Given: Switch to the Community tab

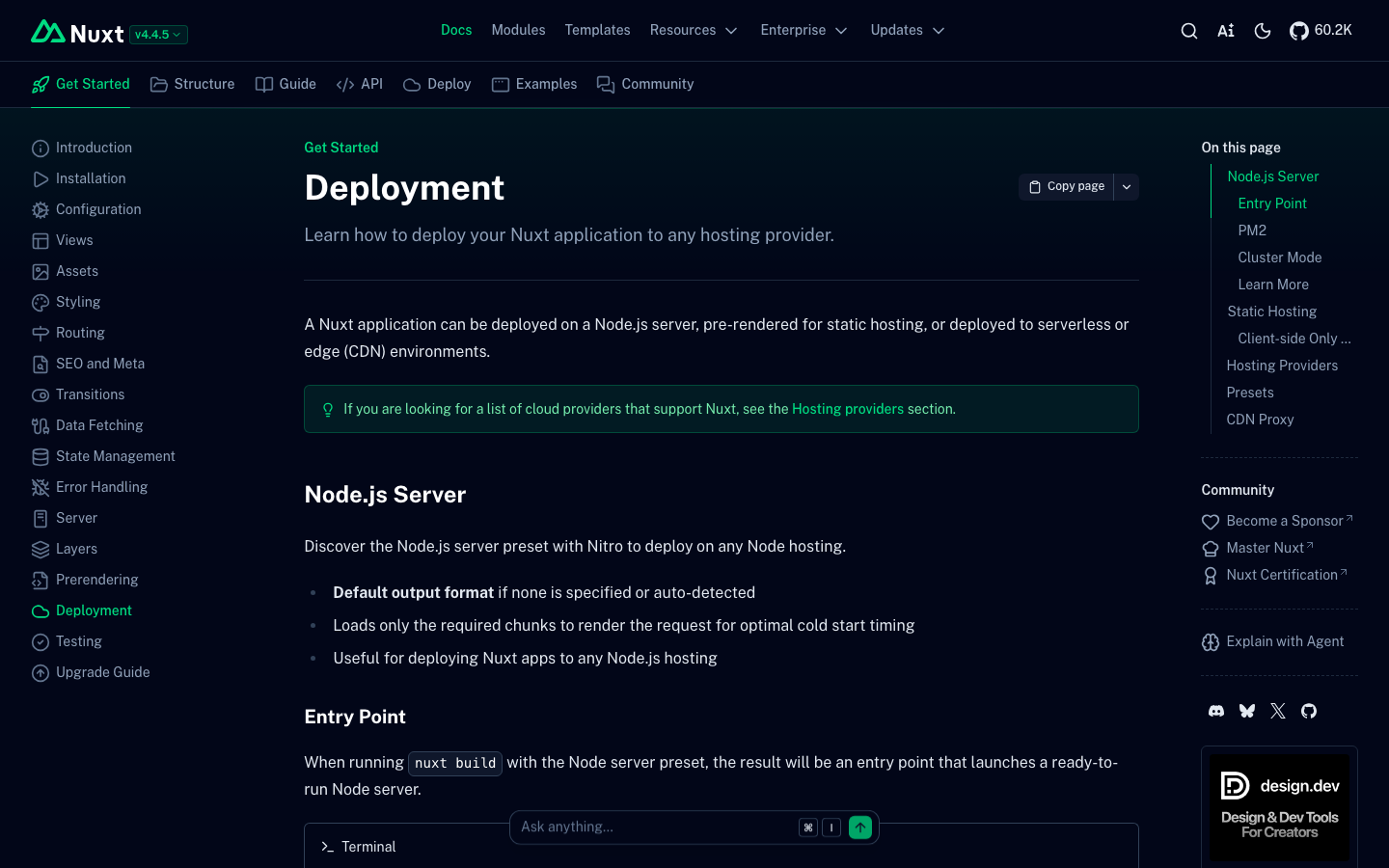Looking at the screenshot, I should (x=645, y=84).
